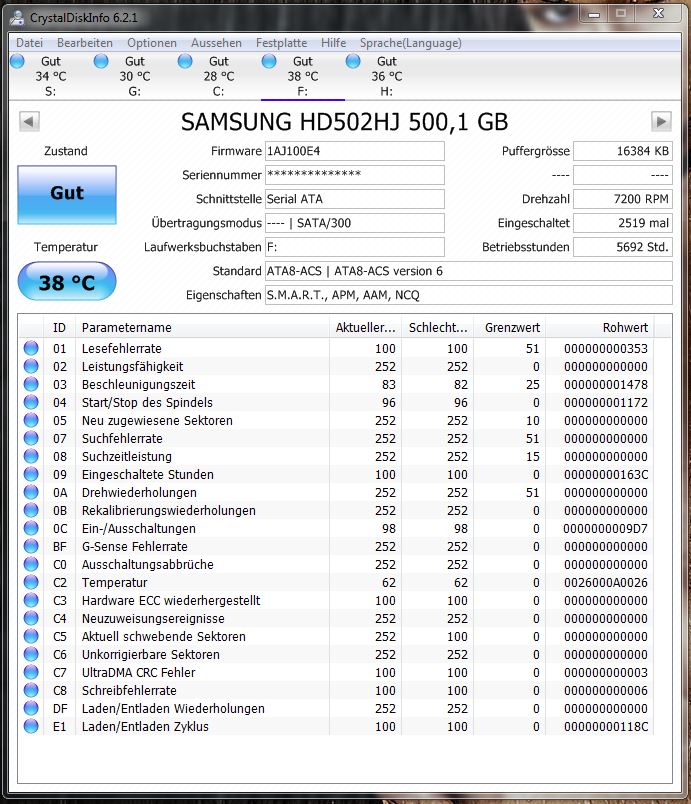The image size is (691, 804).
Task: Click status orb for UltraDMA CRC Fehler
Action: click(x=31, y=672)
